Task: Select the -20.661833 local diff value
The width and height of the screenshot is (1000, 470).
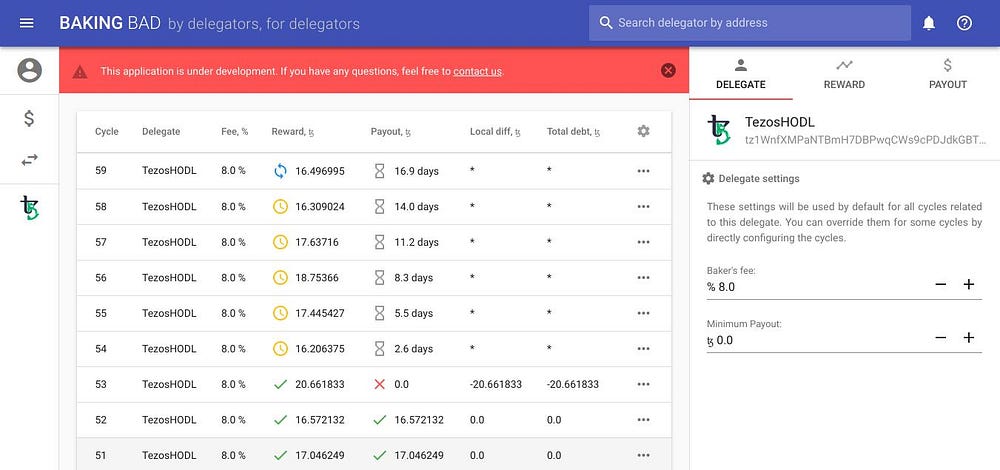Action: click(x=496, y=385)
